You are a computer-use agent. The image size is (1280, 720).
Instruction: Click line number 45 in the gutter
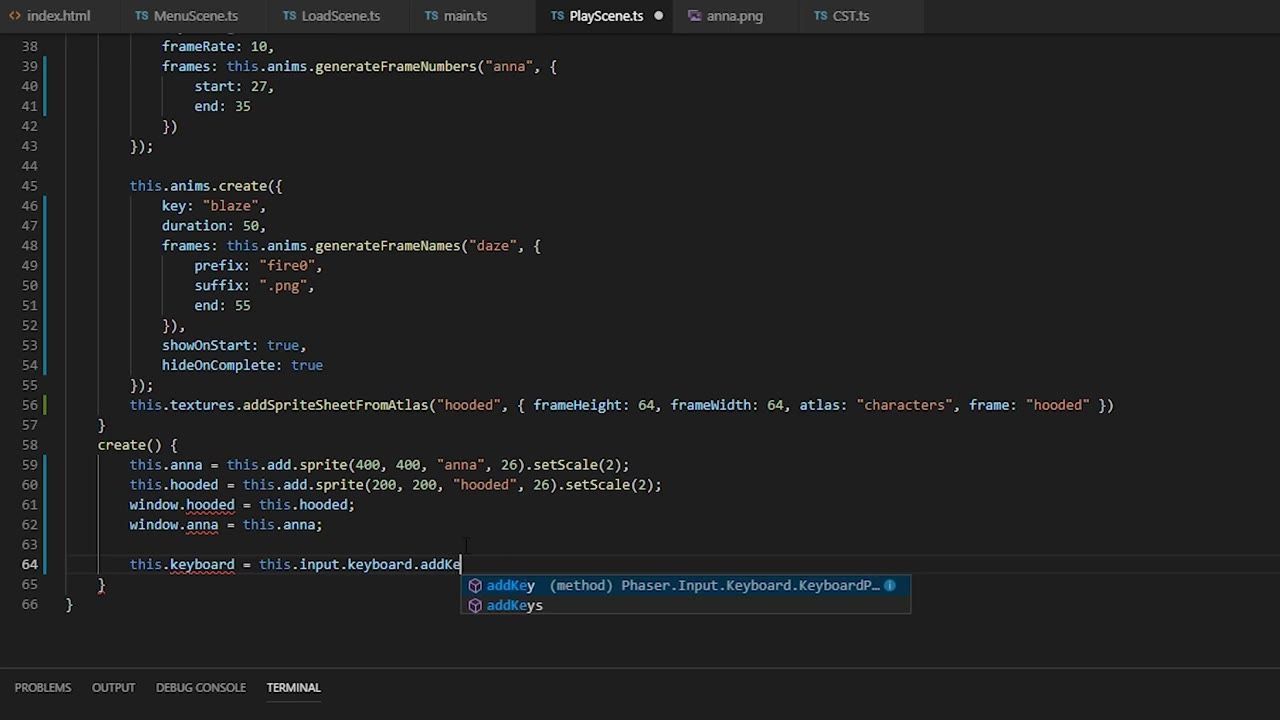click(29, 186)
